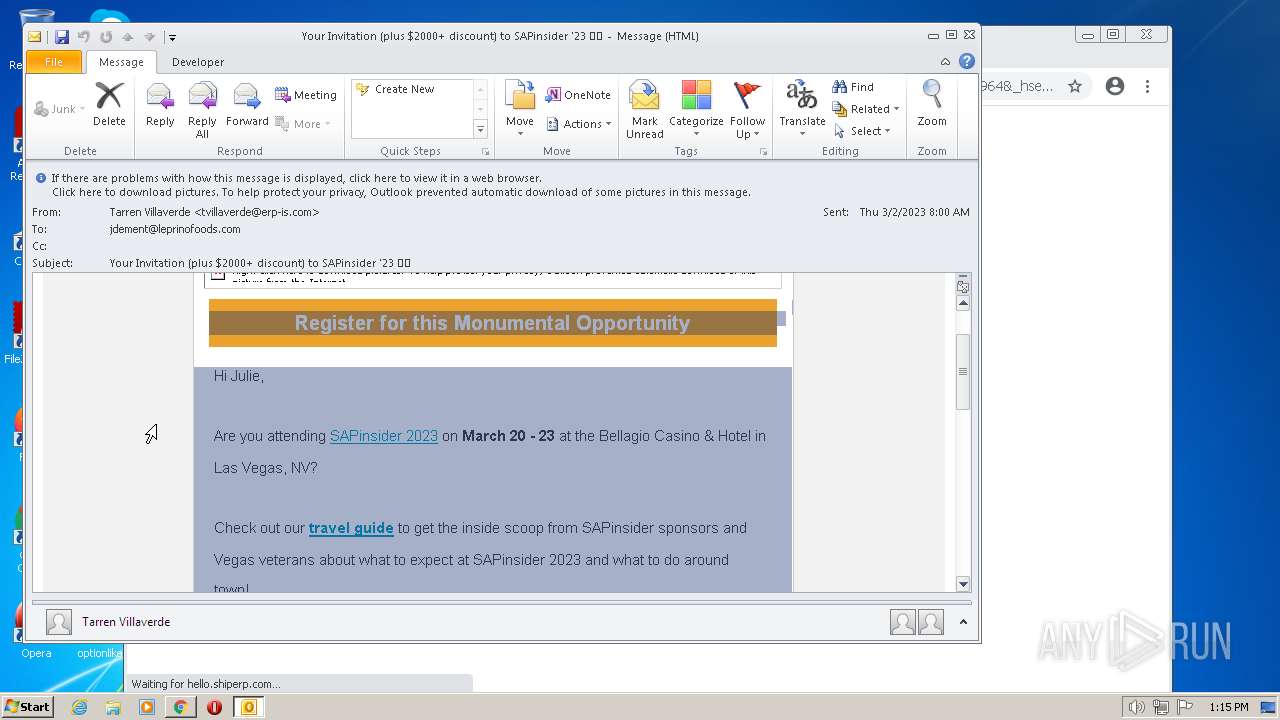This screenshot has height=720, width=1280.
Task: Click the clock showing 1:15 PM
Action: point(1228,707)
